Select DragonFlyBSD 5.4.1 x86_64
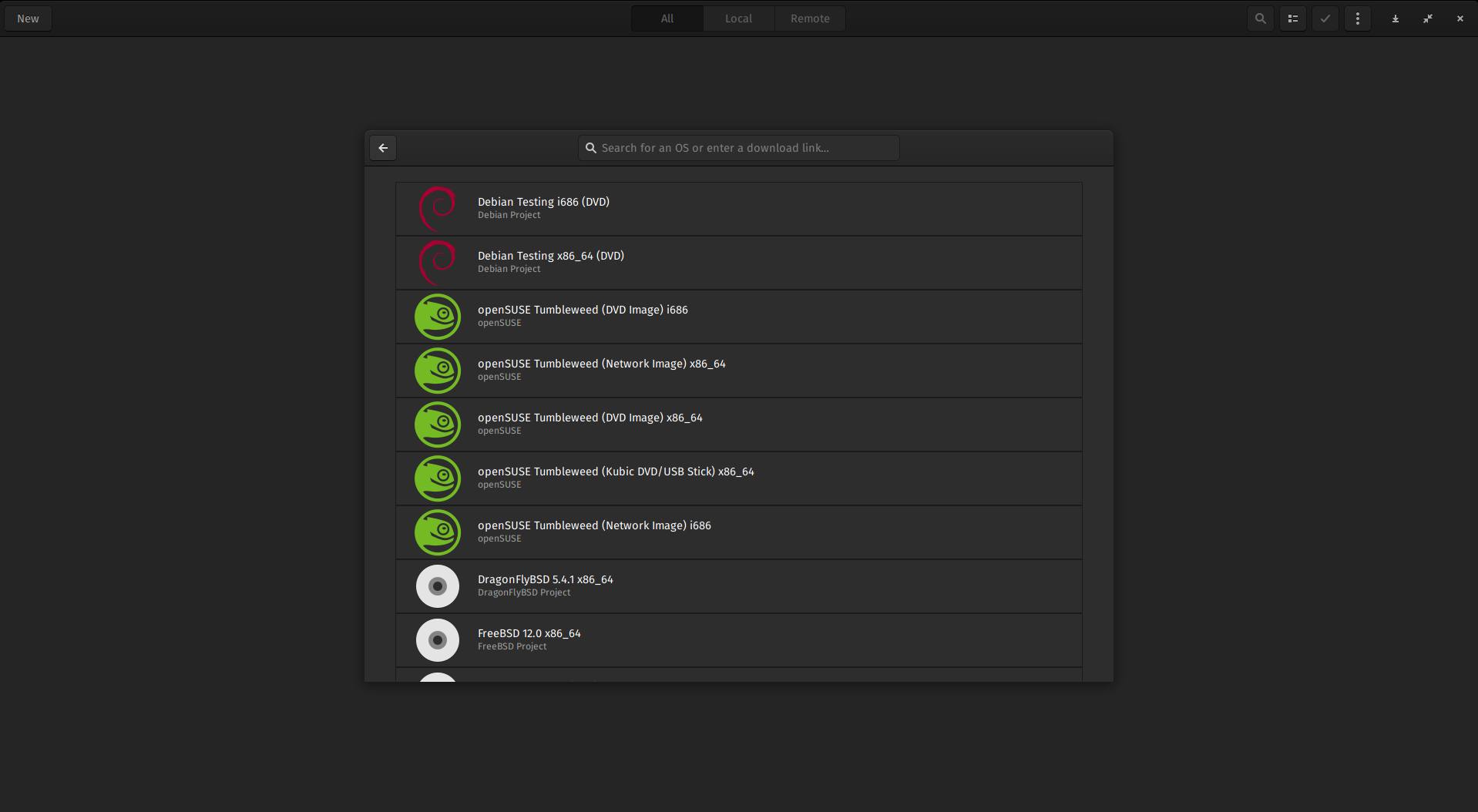Image resolution: width=1478 pixels, height=812 pixels. 738,586
